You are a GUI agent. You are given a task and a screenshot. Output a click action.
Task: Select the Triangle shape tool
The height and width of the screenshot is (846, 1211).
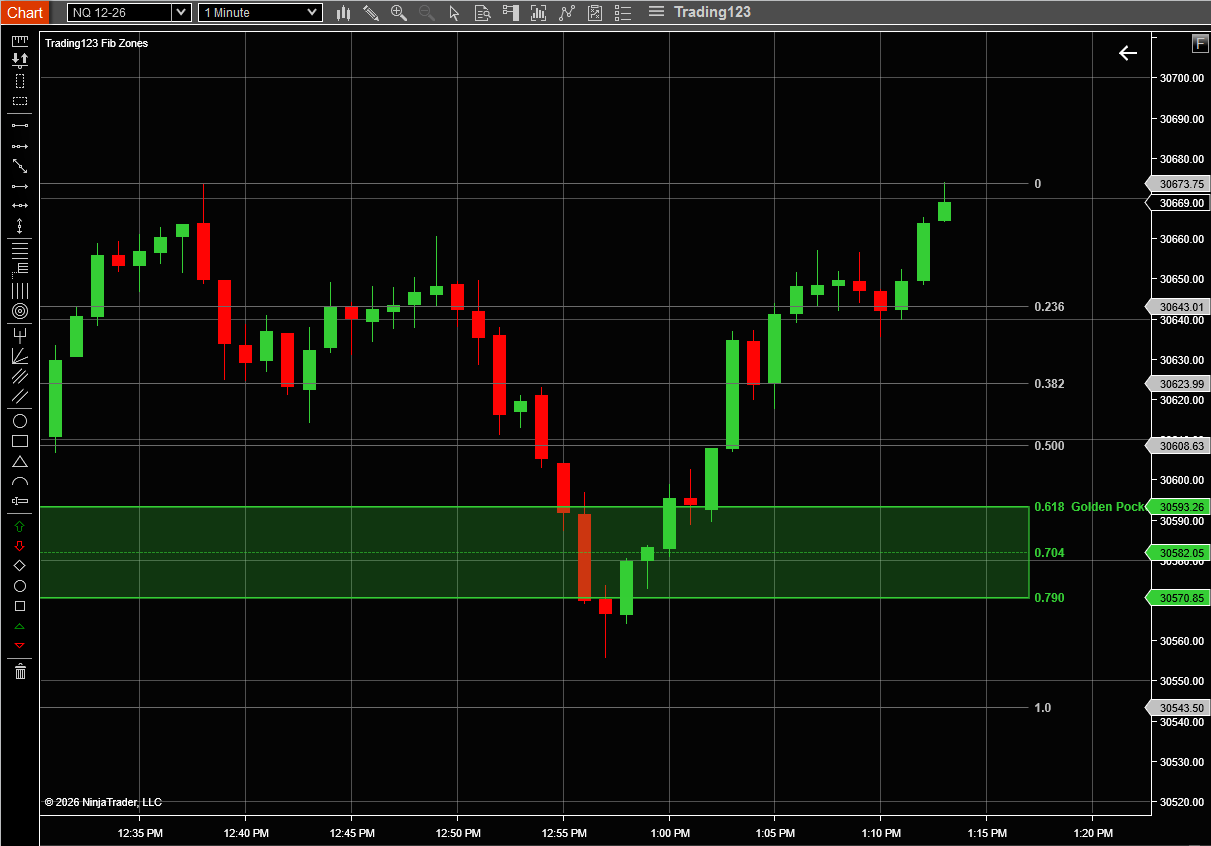click(x=20, y=461)
